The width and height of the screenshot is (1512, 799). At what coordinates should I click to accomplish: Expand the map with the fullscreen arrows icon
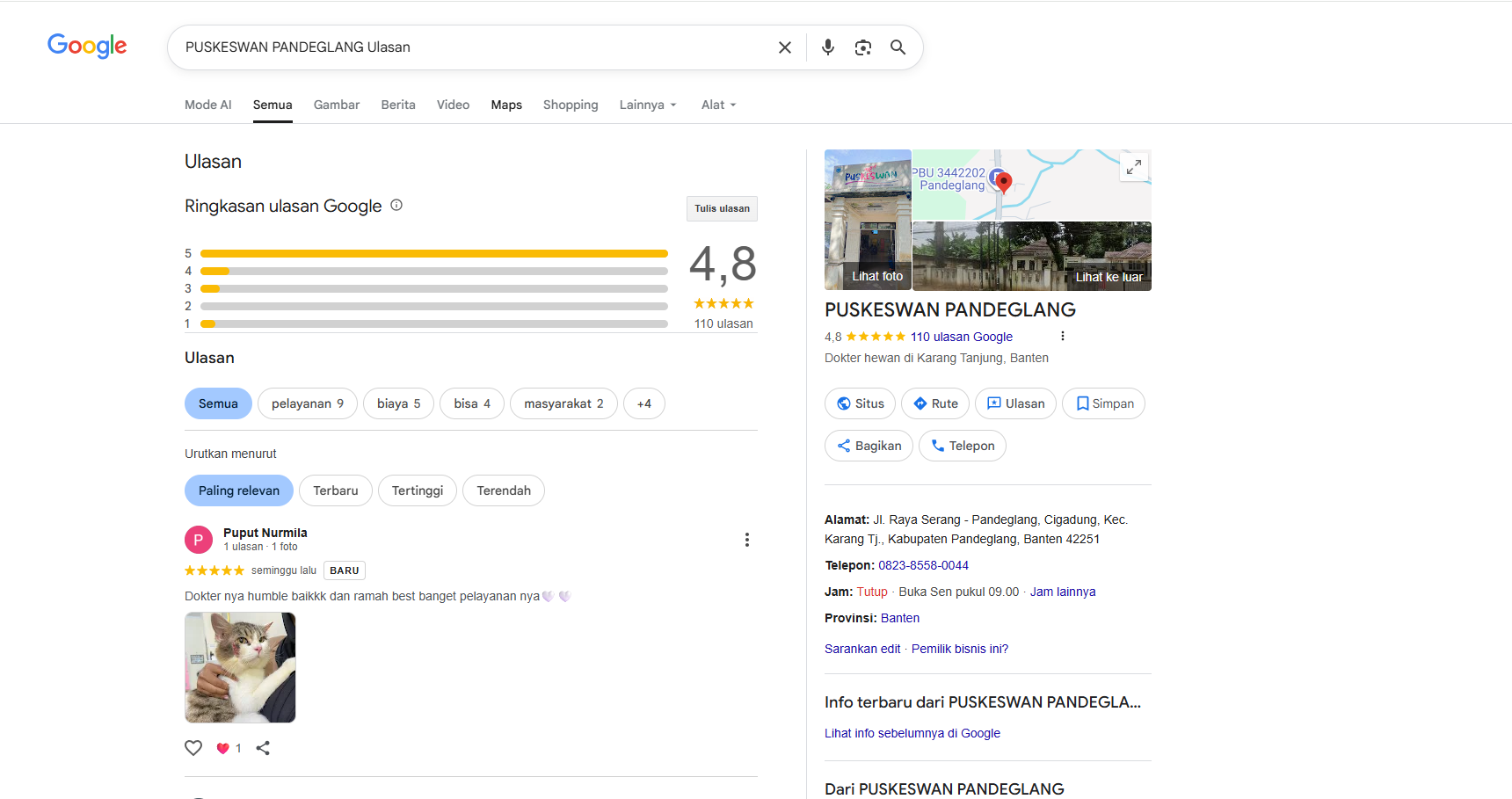tap(1134, 166)
